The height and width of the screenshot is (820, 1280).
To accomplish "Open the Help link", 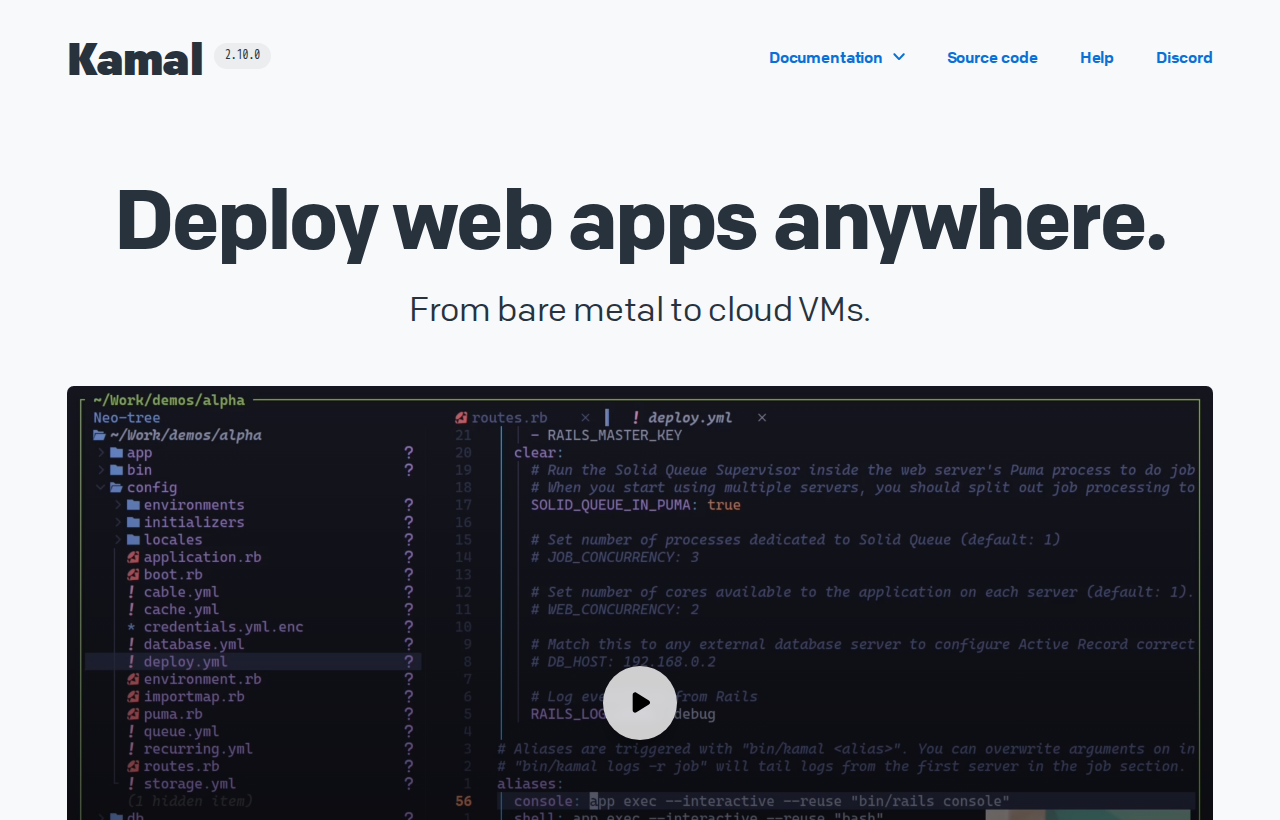I will (1097, 57).
